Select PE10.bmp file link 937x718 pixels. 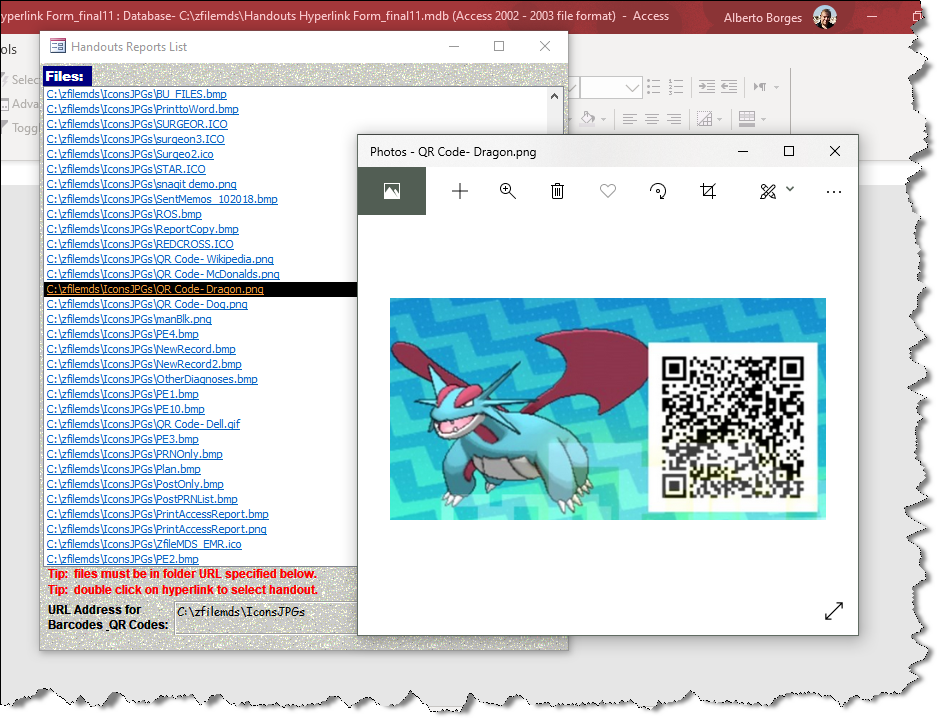pyautogui.click(x=125, y=409)
